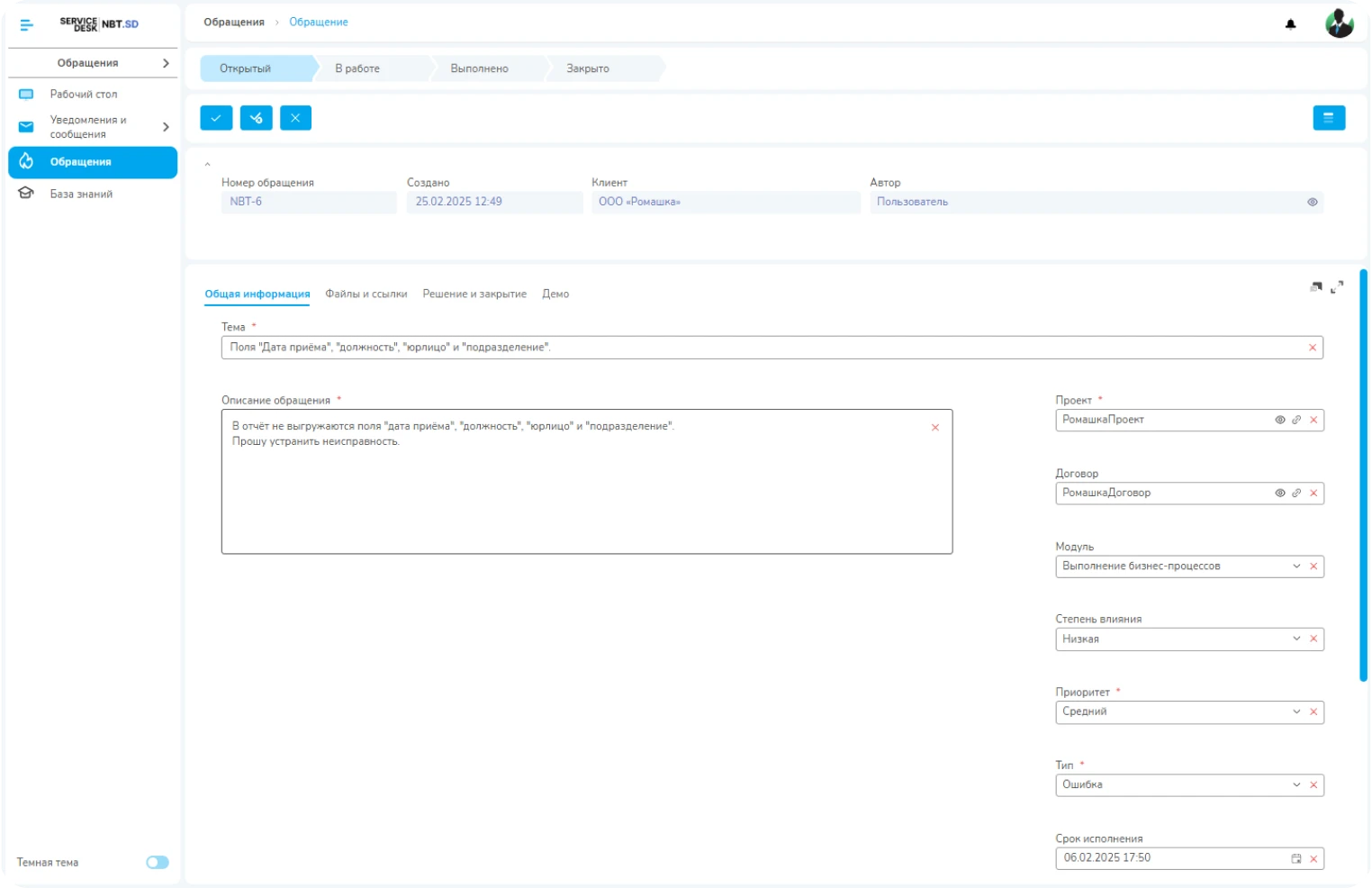Open the Тип dropdown list
This screenshot has width=1372, height=888.
tap(1296, 784)
